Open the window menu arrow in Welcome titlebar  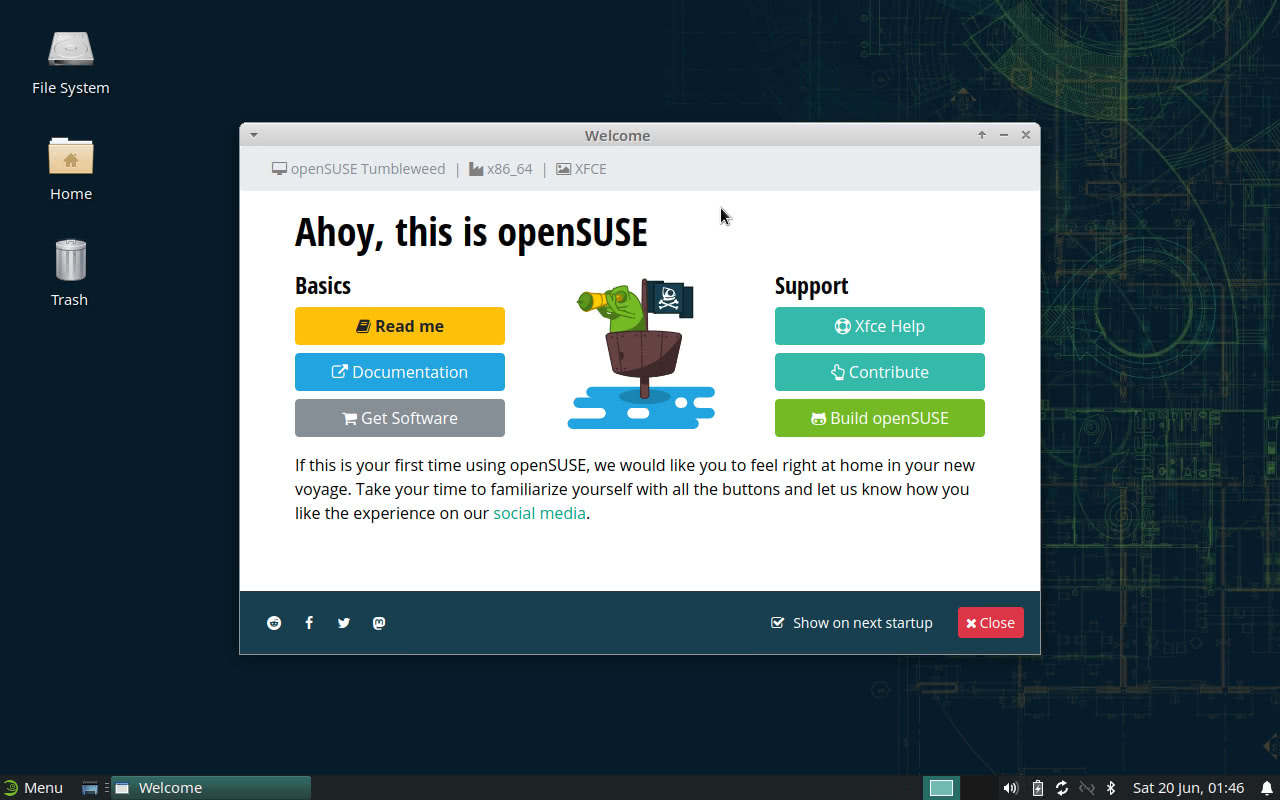(254, 135)
